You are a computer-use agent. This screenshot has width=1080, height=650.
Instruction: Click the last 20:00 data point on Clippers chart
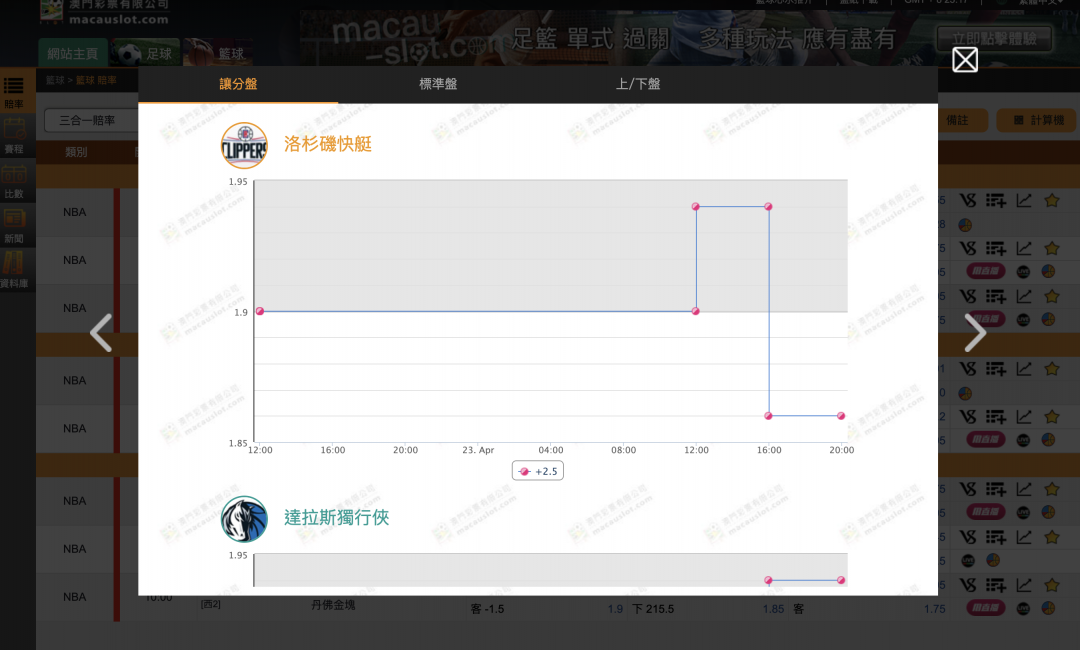tap(841, 416)
